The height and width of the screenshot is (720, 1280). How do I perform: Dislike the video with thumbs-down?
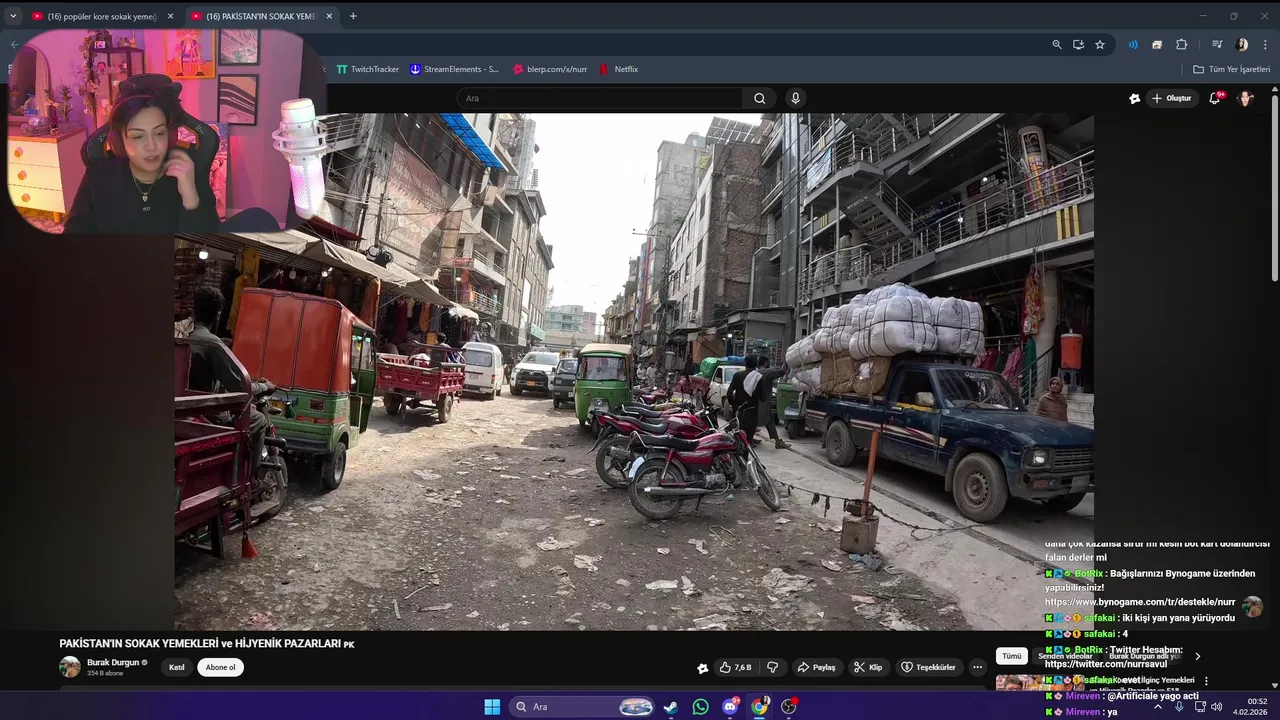point(772,667)
